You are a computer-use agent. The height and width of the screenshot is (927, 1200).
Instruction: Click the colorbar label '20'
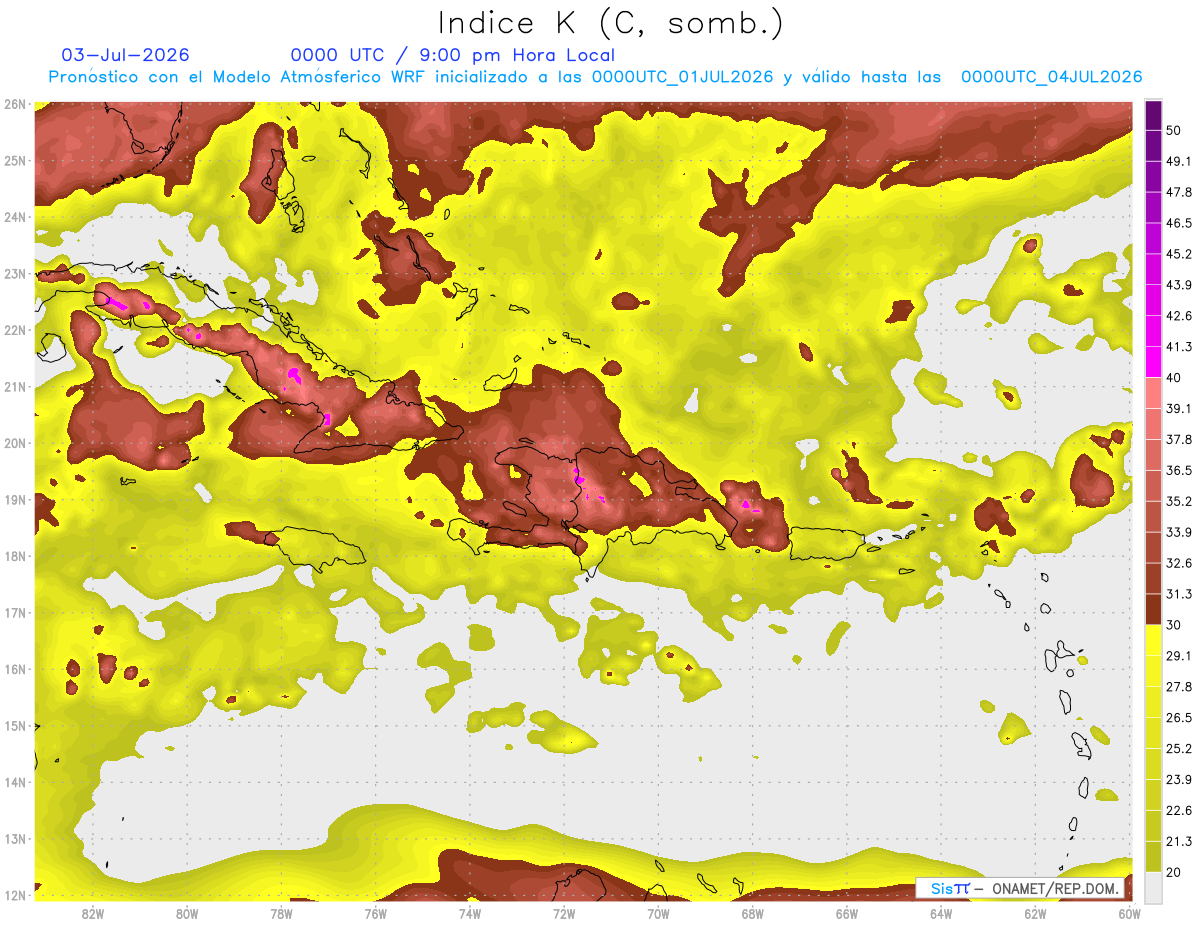1174,872
